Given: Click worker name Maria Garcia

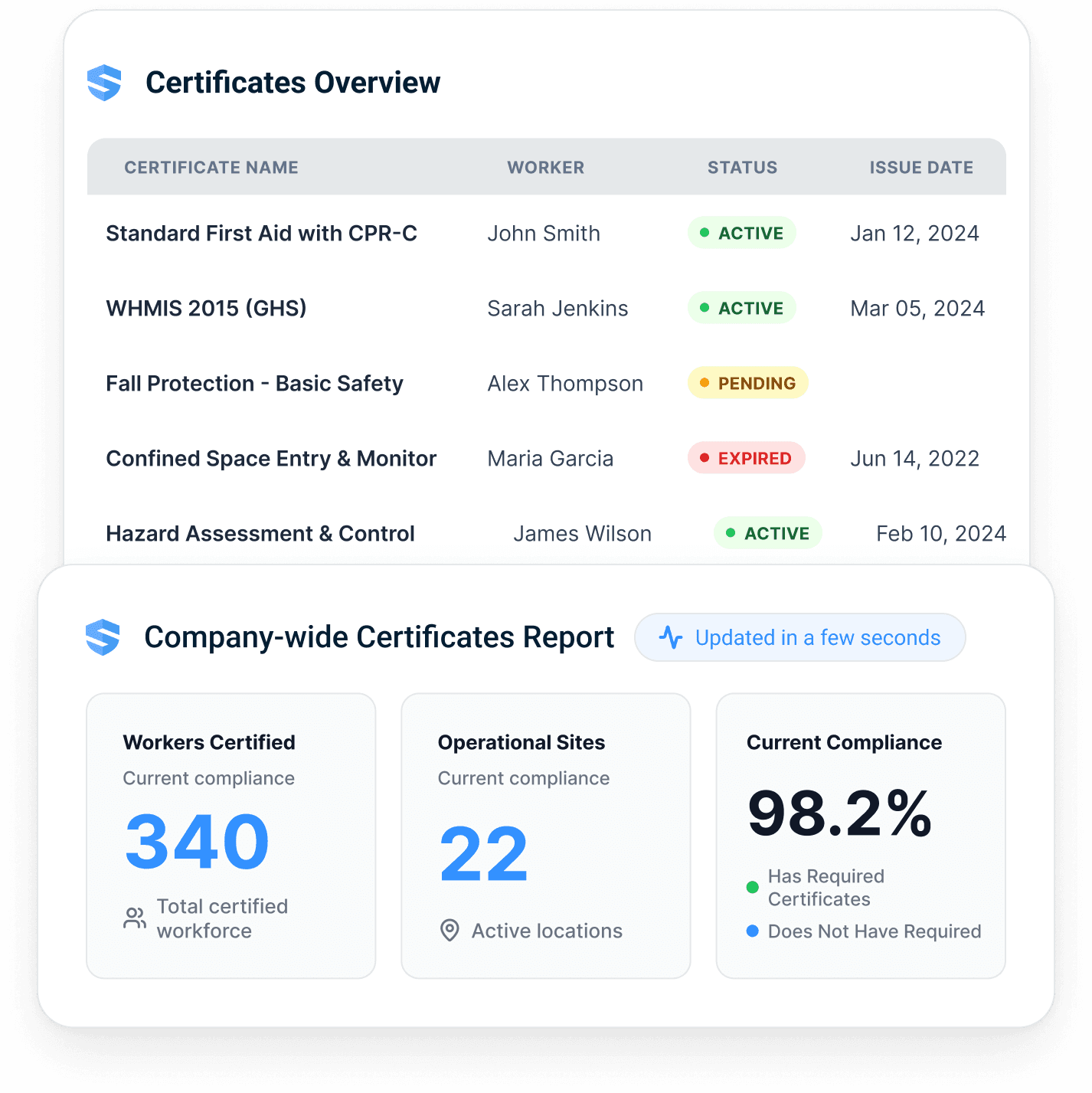Looking at the screenshot, I should tap(551, 458).
